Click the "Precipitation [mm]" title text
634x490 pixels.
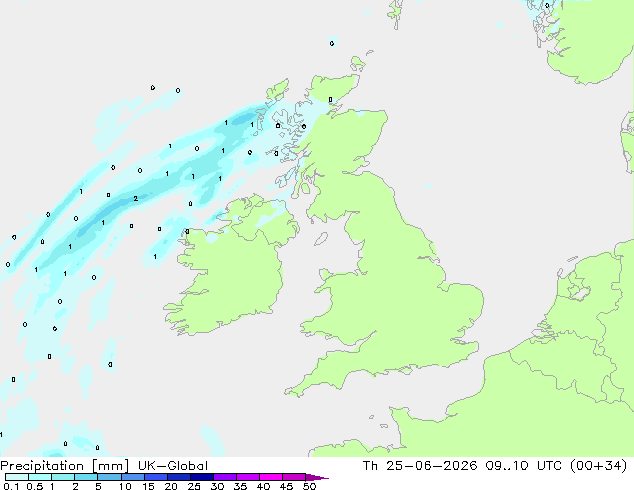tap(65, 466)
